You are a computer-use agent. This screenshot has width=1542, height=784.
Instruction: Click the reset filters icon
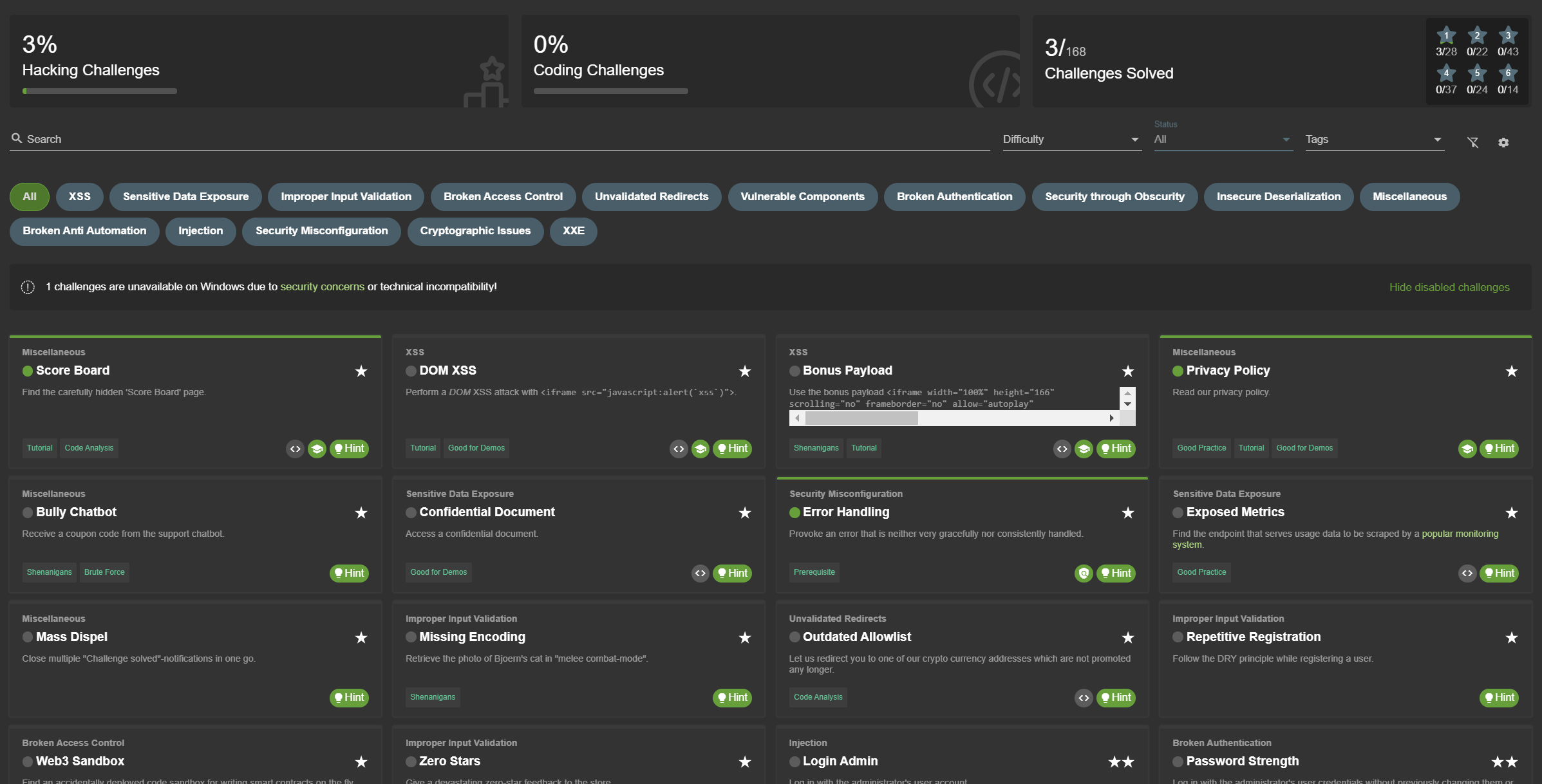[1472, 142]
